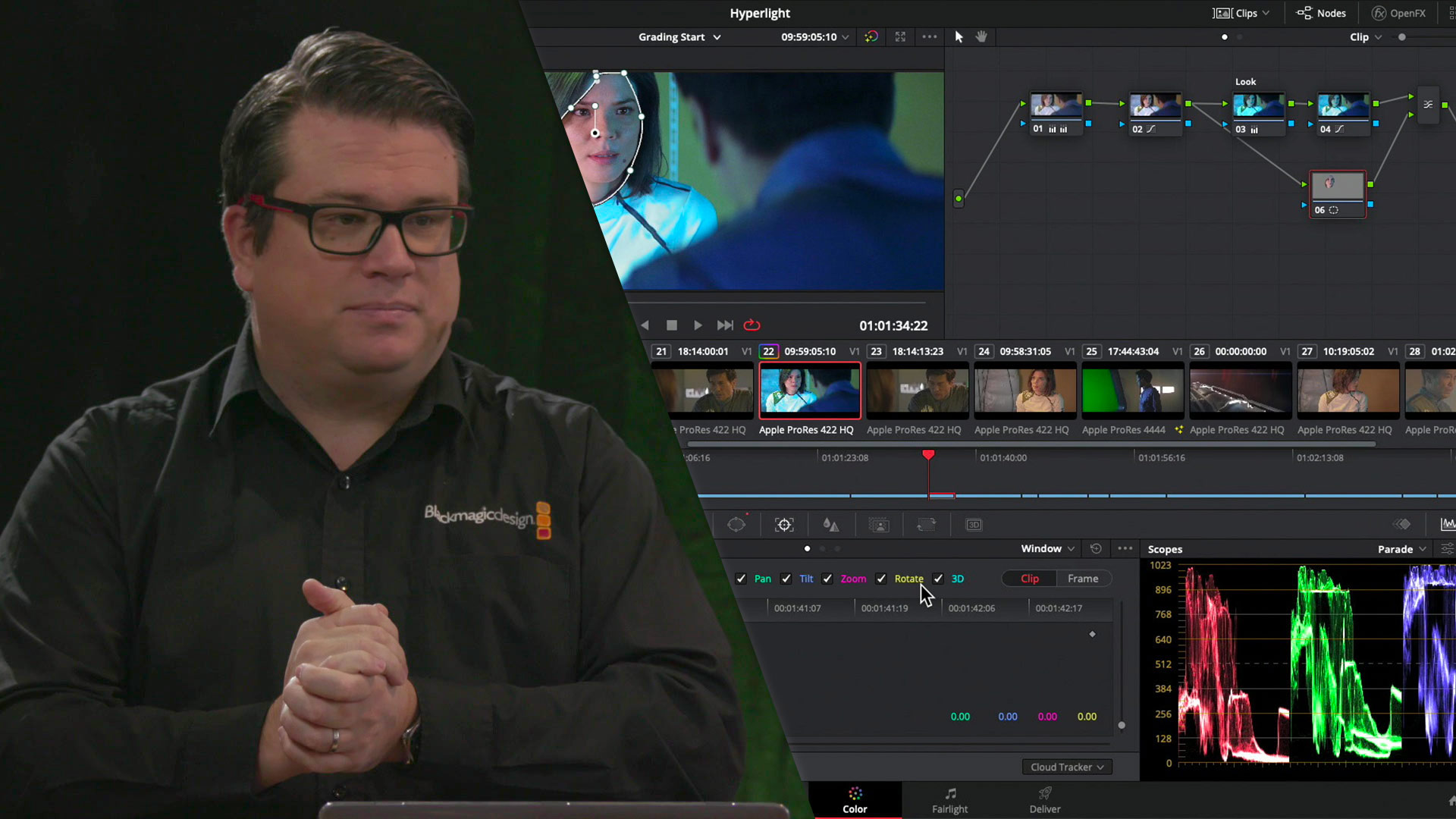
Task: Open tracker palette options ellipsis
Action: pos(1125,548)
